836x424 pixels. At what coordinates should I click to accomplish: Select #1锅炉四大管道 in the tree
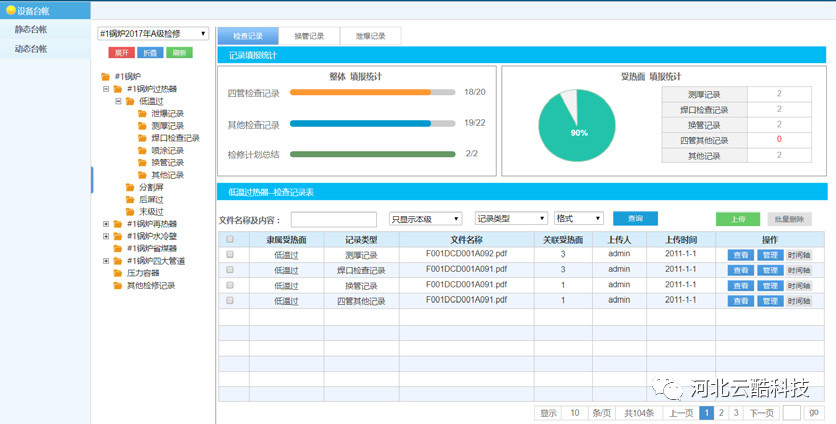[x=156, y=261]
